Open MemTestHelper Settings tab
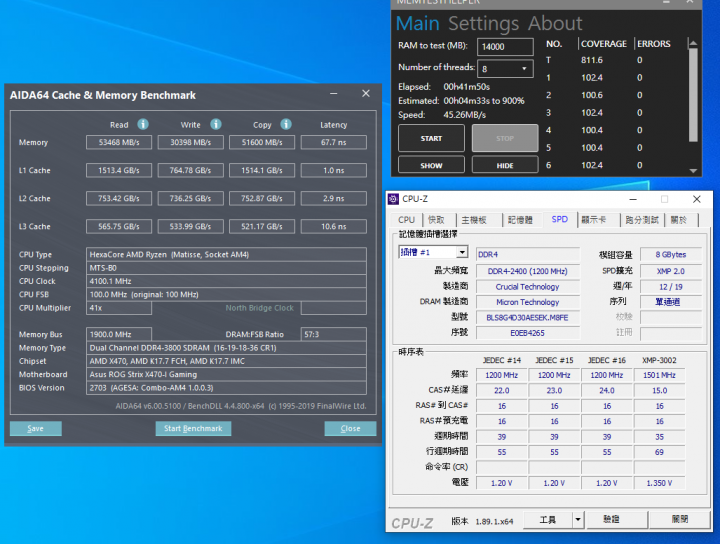The height and width of the screenshot is (544, 720). (484, 24)
